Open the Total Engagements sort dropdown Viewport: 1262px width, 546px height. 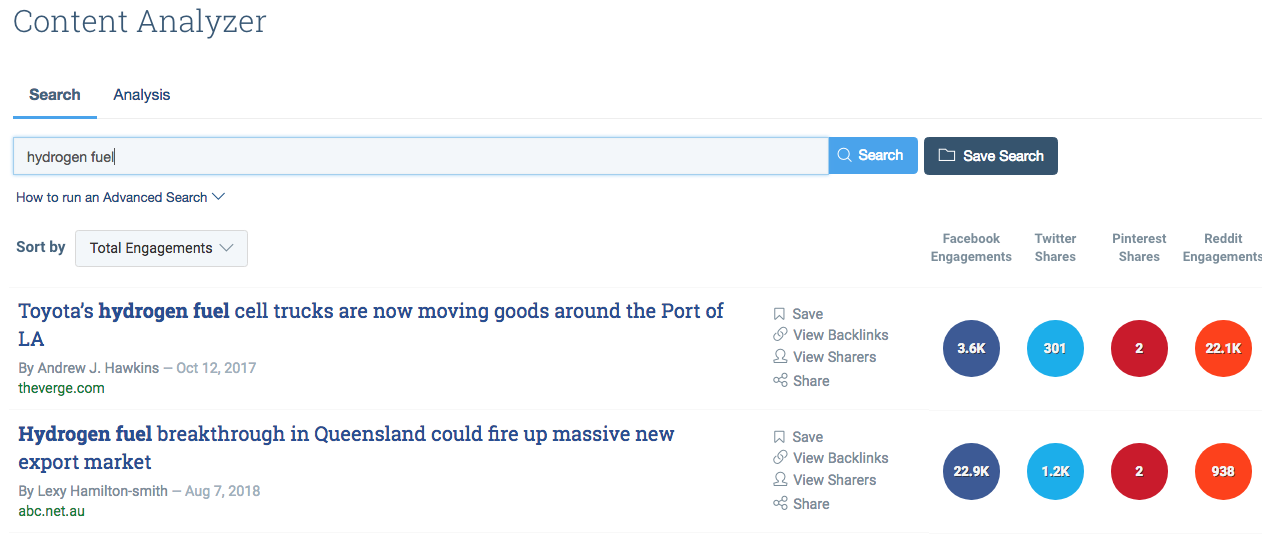tap(161, 248)
